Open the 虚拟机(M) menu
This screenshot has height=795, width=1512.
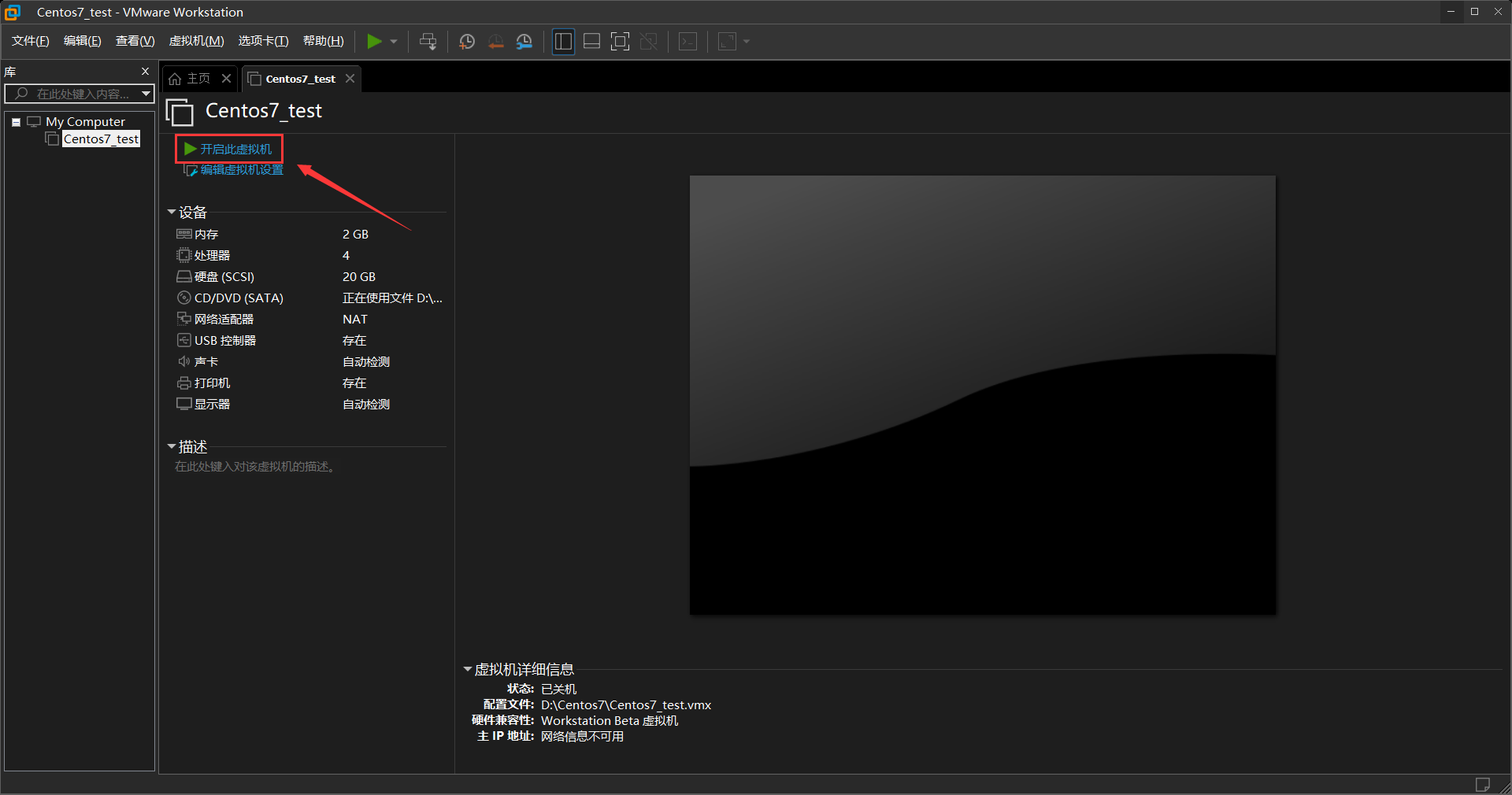pyautogui.click(x=196, y=41)
